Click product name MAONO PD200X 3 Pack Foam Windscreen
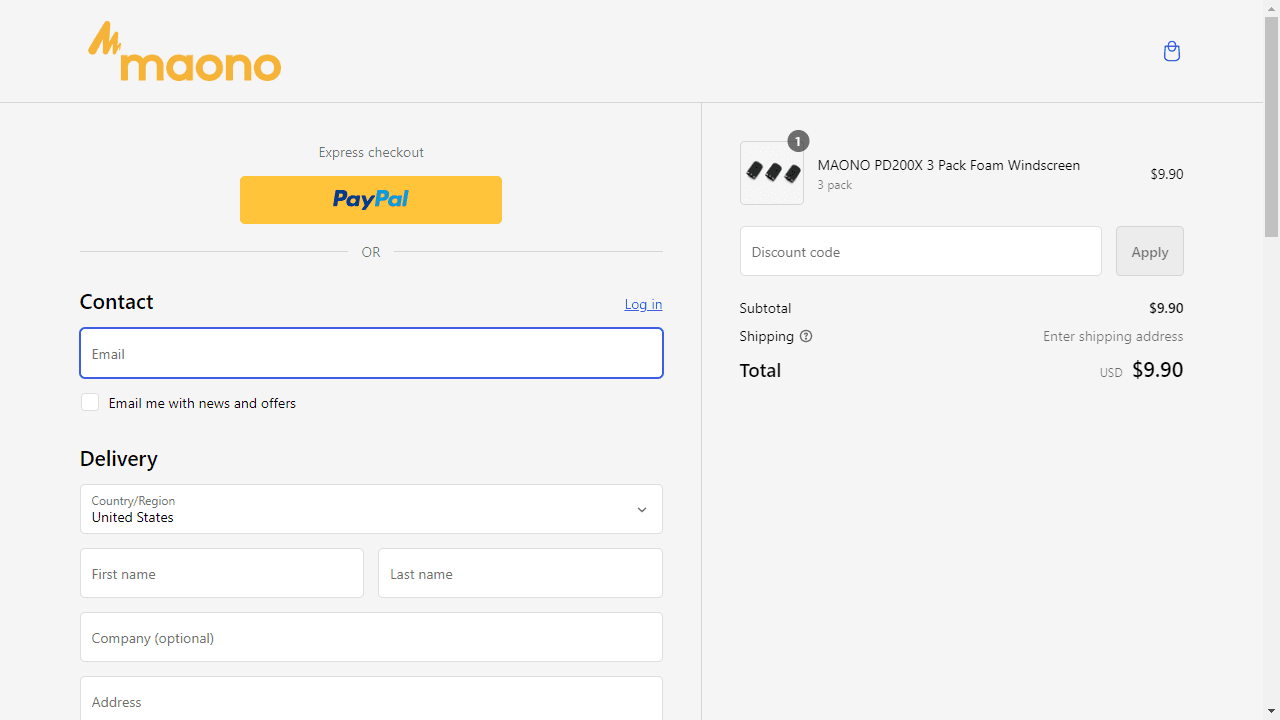Viewport: 1280px width, 720px height. pos(949,165)
